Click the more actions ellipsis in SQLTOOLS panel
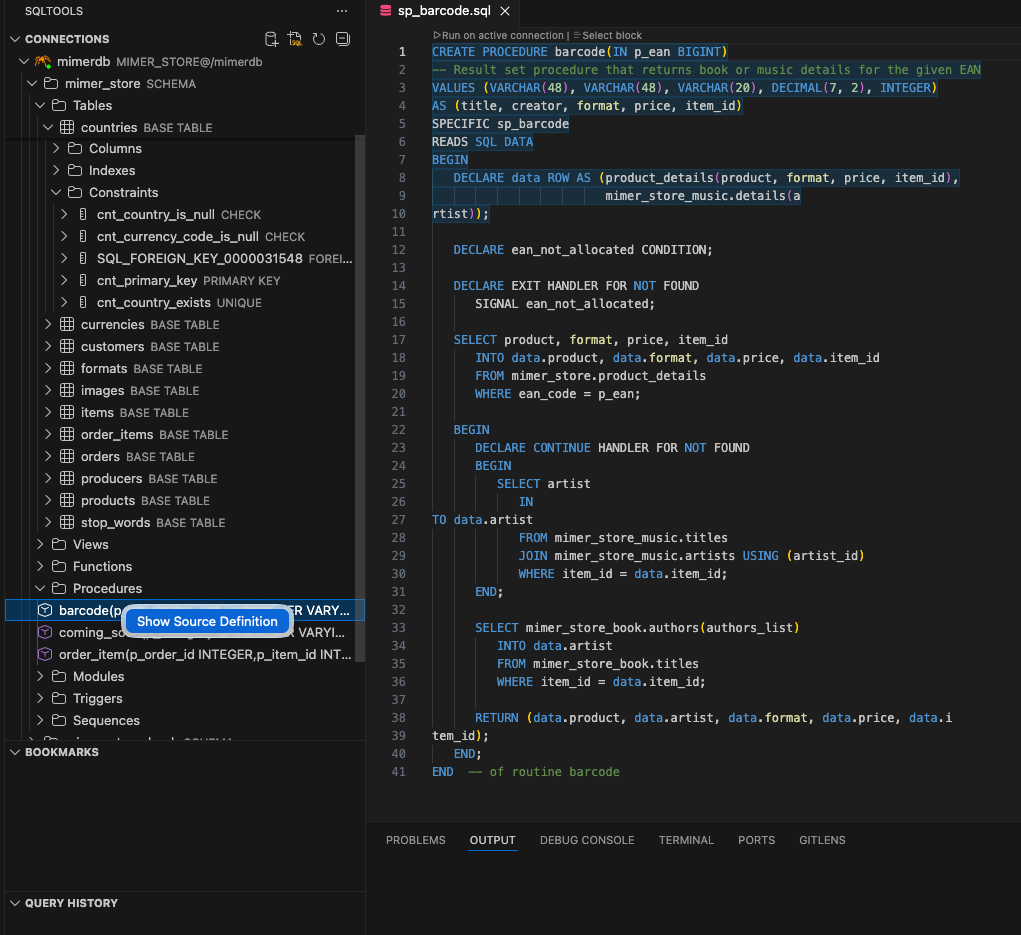This screenshot has height=935, width=1021. coord(342,11)
